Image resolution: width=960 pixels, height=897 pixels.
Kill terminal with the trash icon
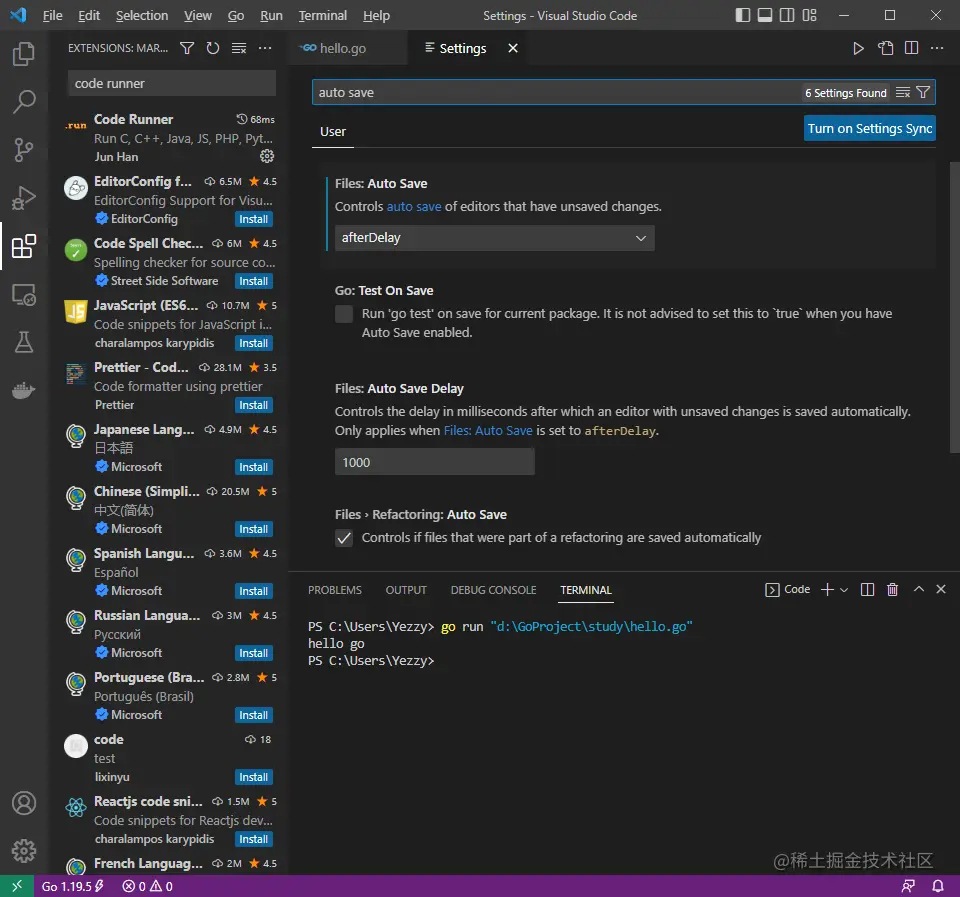[x=893, y=589]
